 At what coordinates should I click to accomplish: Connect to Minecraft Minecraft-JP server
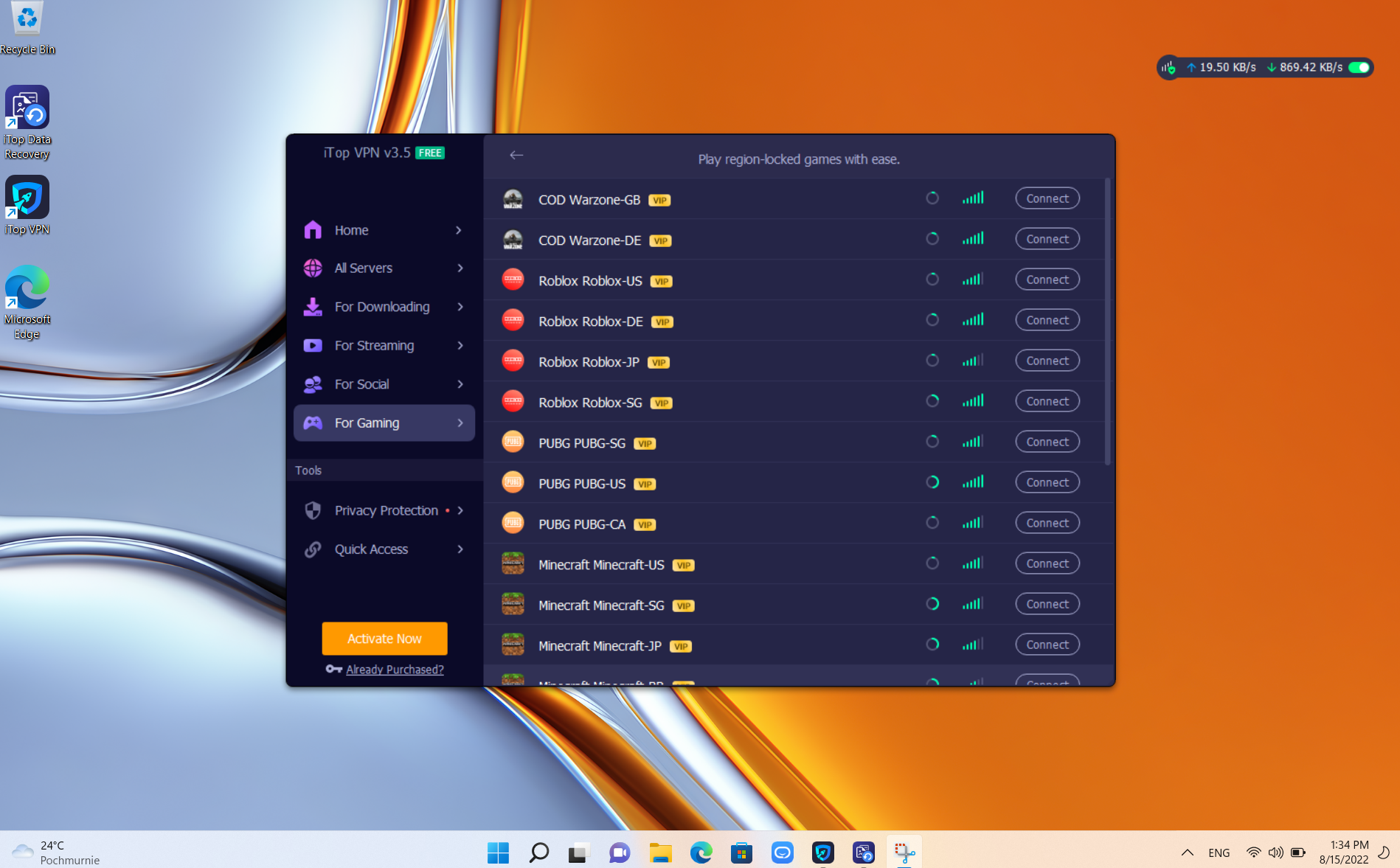point(1047,645)
